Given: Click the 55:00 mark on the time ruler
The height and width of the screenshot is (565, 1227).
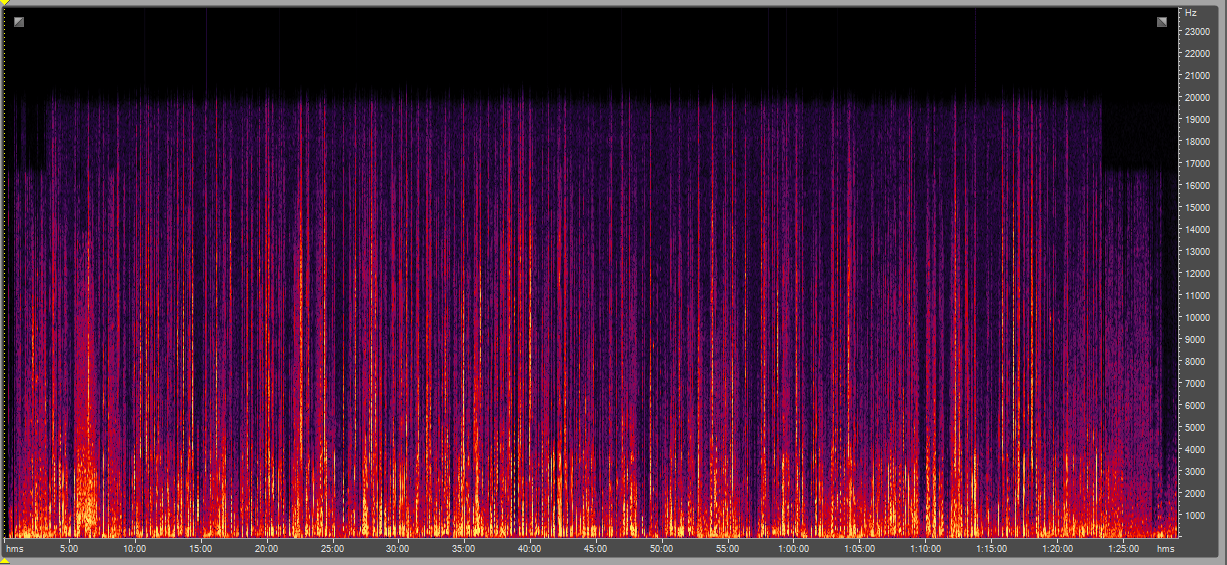Looking at the screenshot, I should [727, 549].
